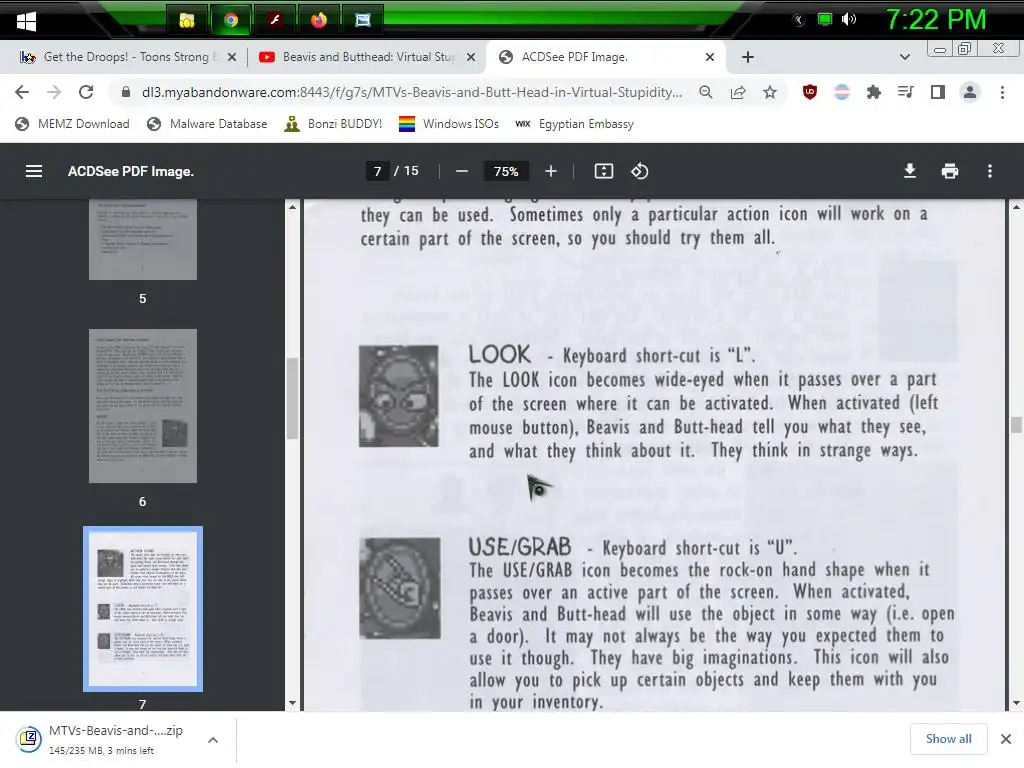Click the MTVs-Beavis-and zip download item
The width and height of the screenshot is (1024, 768).
click(x=104, y=739)
